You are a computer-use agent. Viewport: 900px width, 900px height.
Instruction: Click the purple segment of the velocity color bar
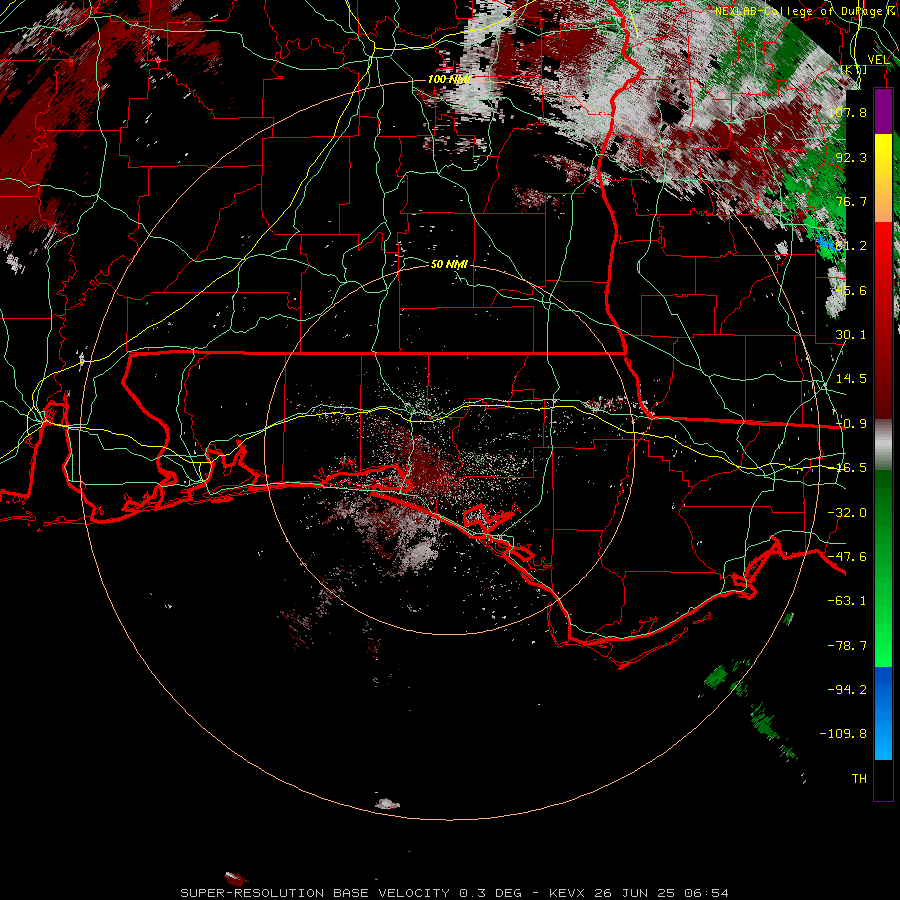pyautogui.click(x=883, y=111)
